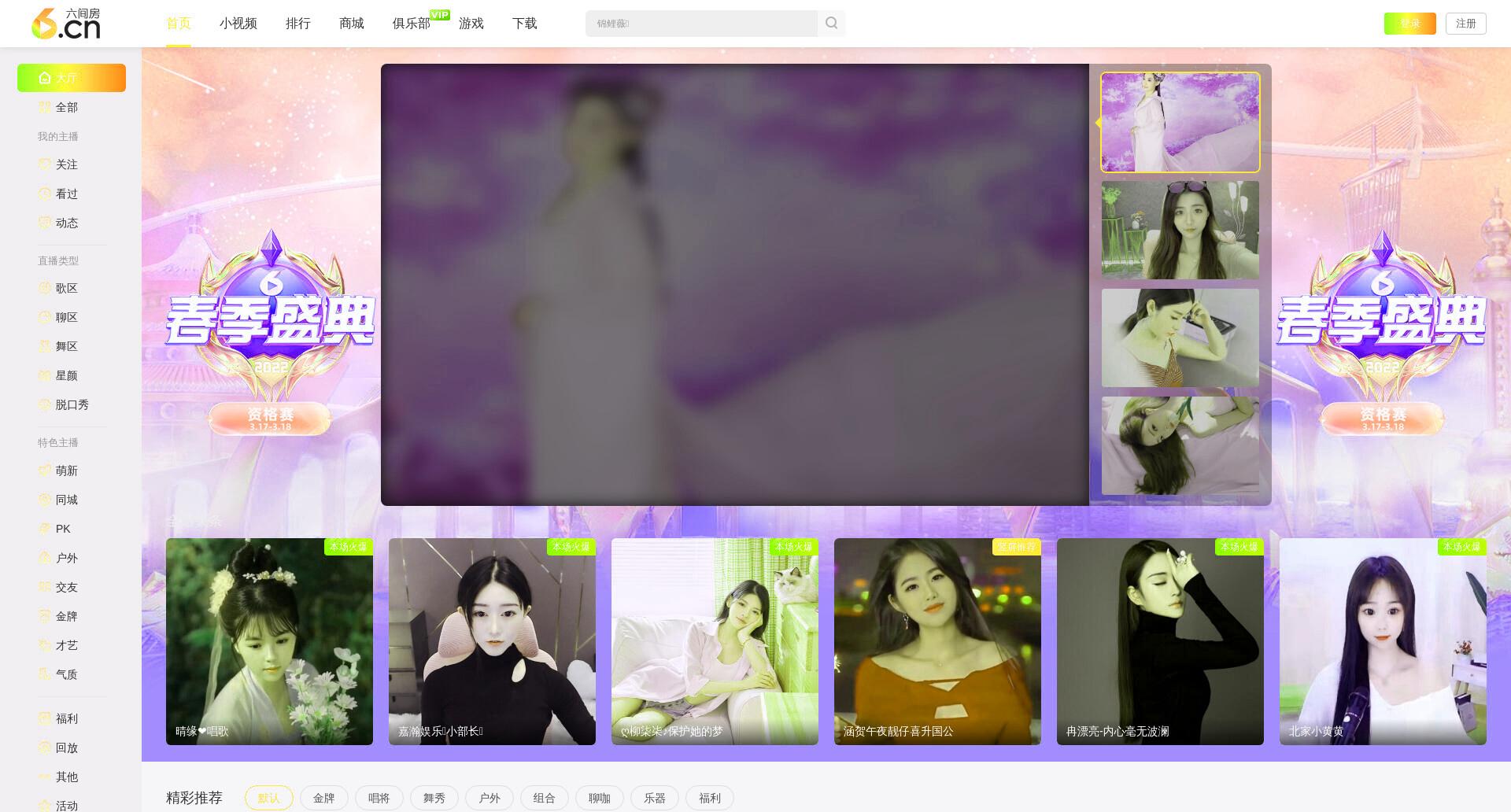
Task: Open the 柳柒柒·保护她的梦 stream card
Action: point(715,641)
